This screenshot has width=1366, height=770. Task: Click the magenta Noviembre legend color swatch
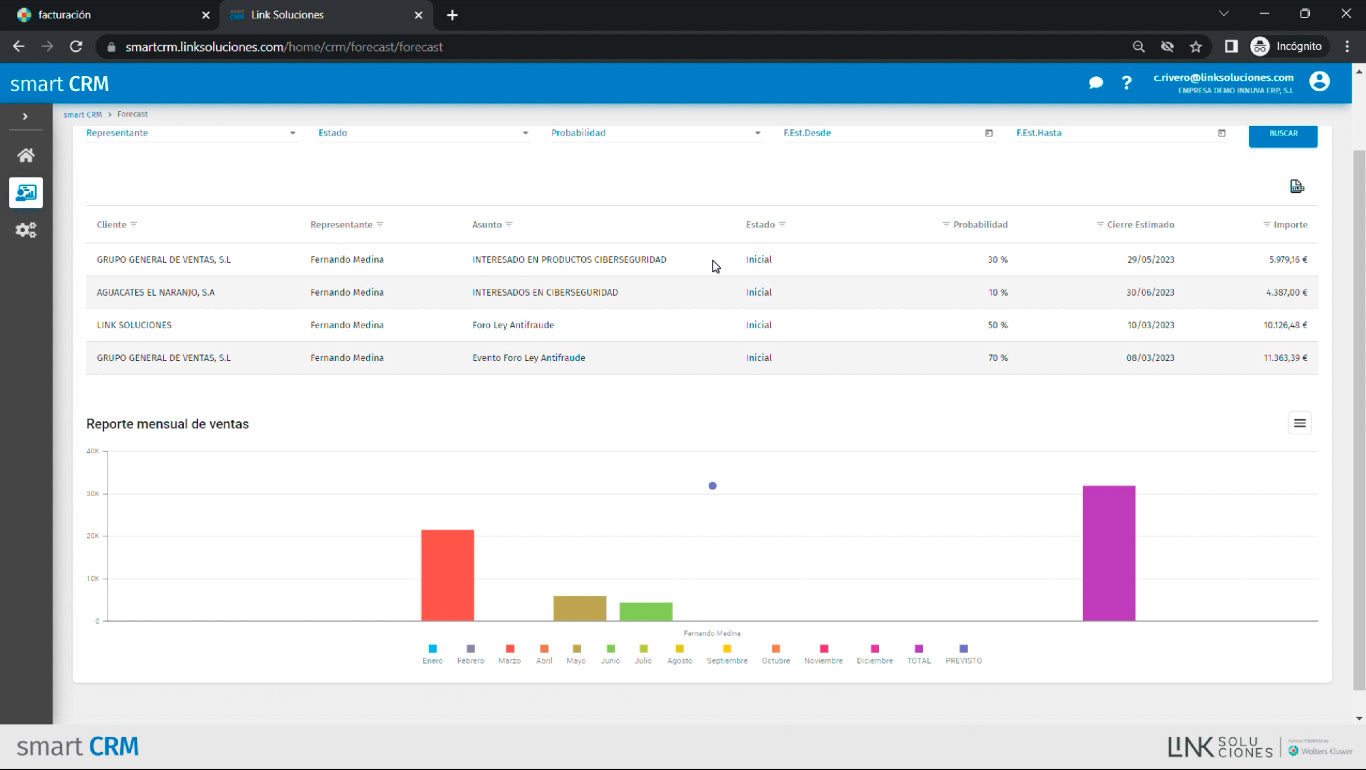[x=823, y=649]
